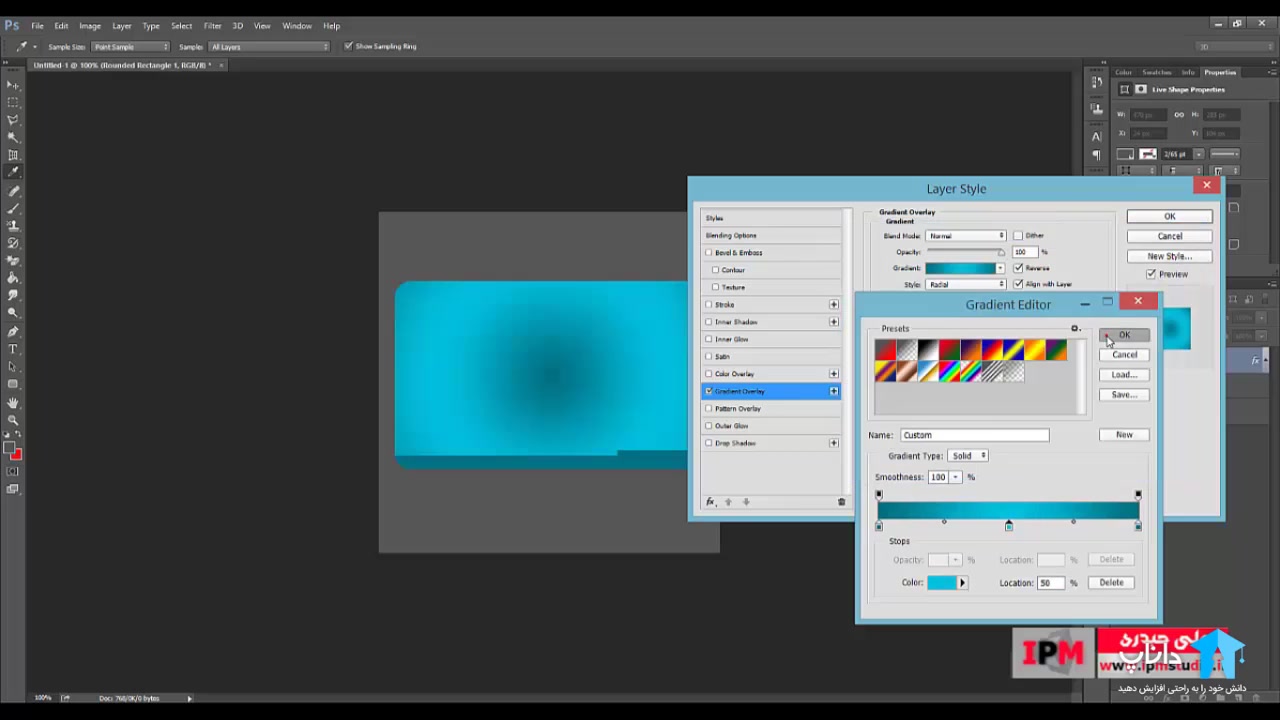Open the Blend Mode dropdown
1280x720 pixels.
(965, 236)
